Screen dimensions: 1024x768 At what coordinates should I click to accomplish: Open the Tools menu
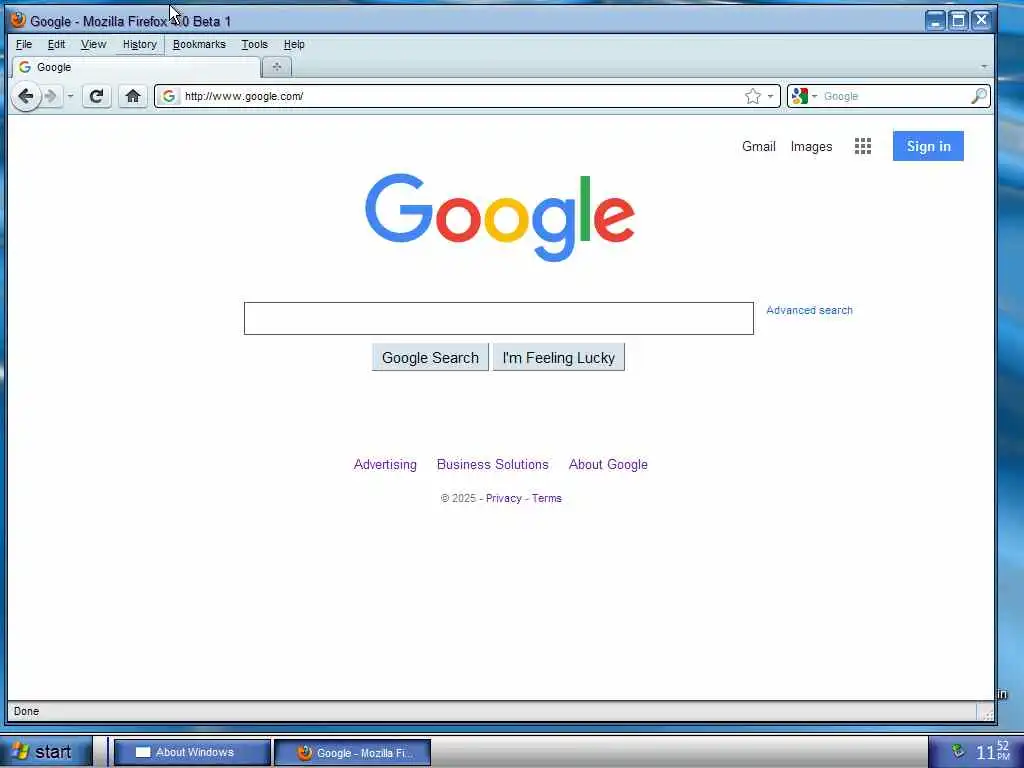(x=254, y=44)
